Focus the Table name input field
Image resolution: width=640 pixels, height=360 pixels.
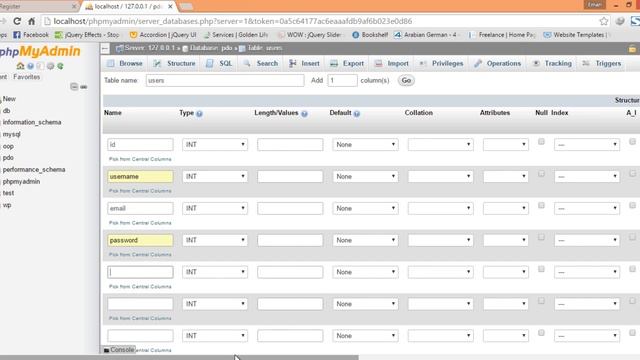point(225,80)
